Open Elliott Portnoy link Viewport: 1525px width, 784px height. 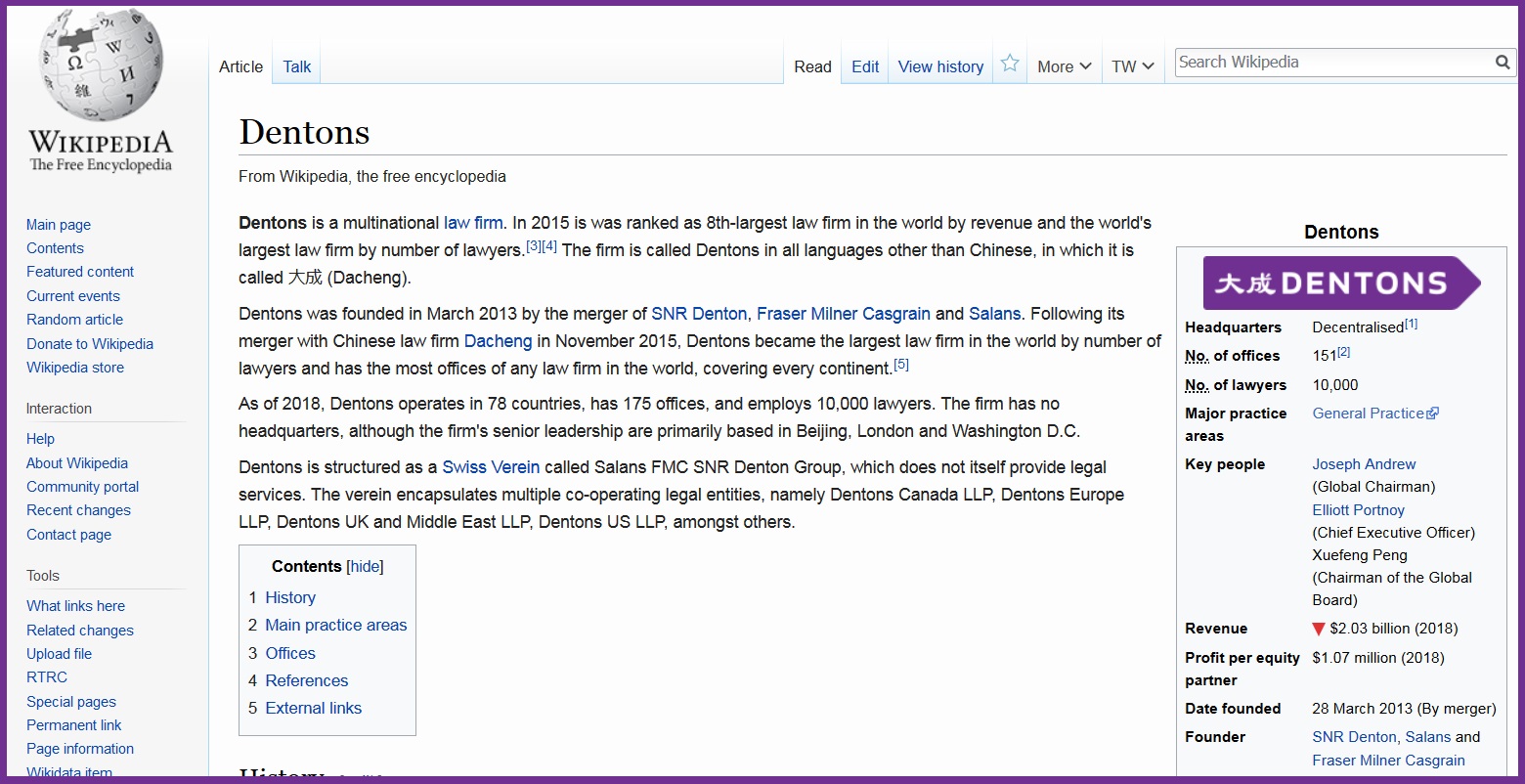pyautogui.click(x=1358, y=510)
